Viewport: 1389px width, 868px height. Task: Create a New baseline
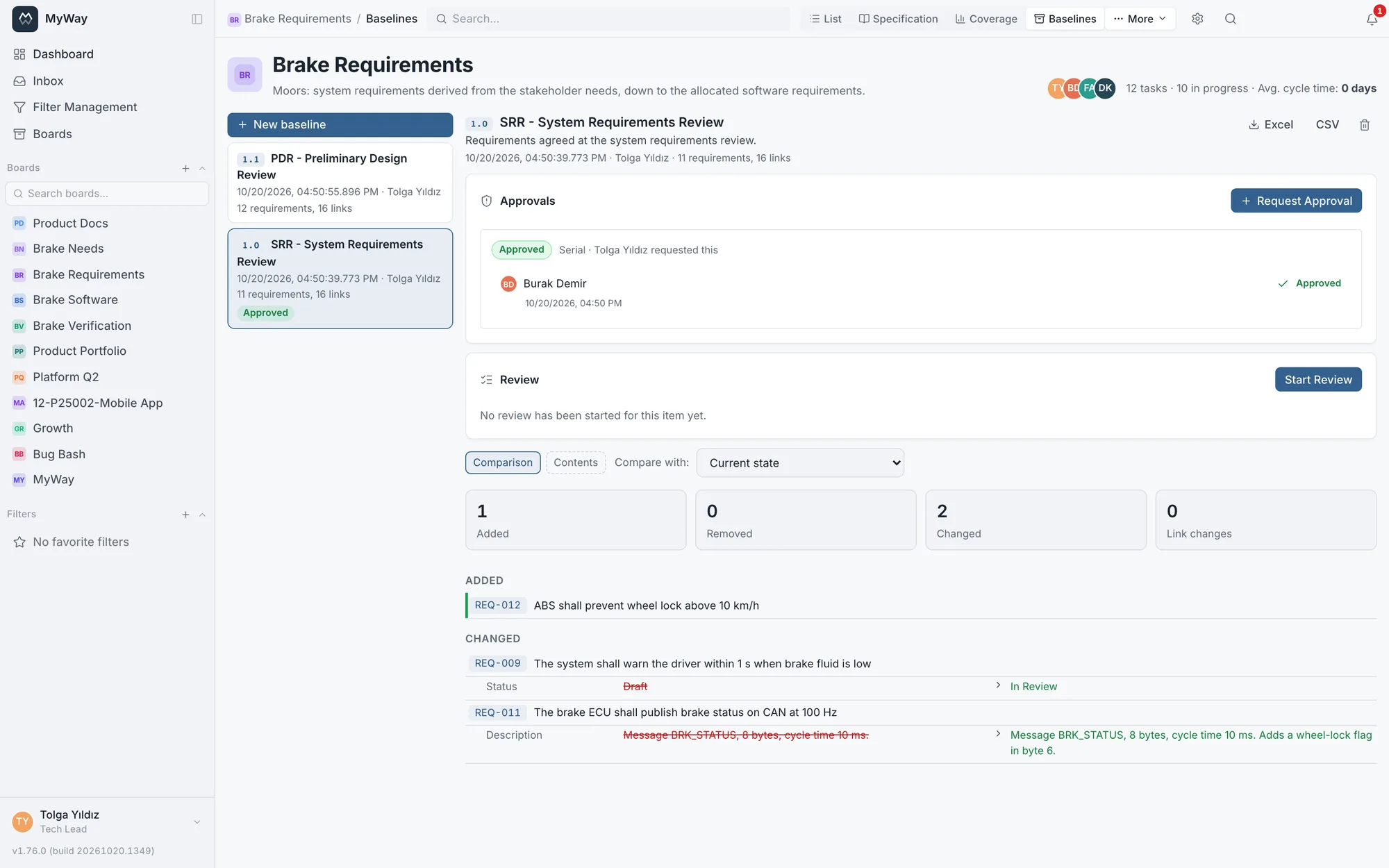tap(340, 124)
